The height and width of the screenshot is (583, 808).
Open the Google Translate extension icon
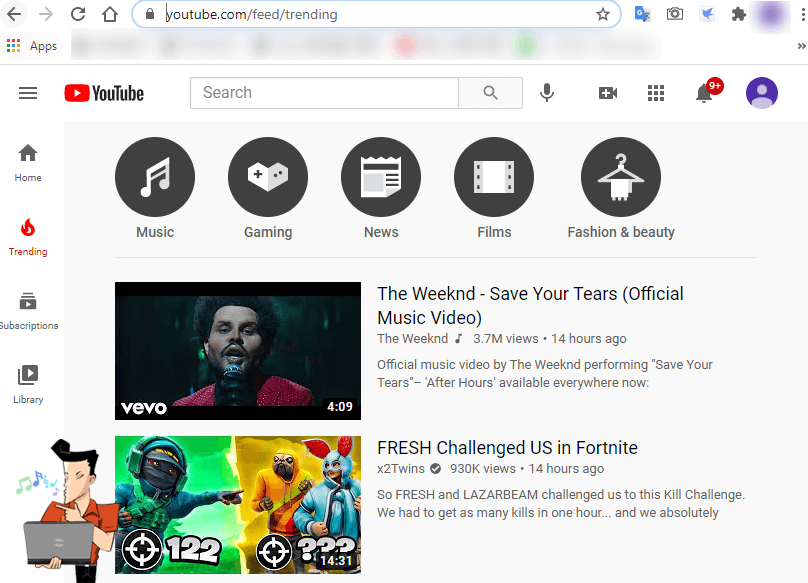coord(642,14)
